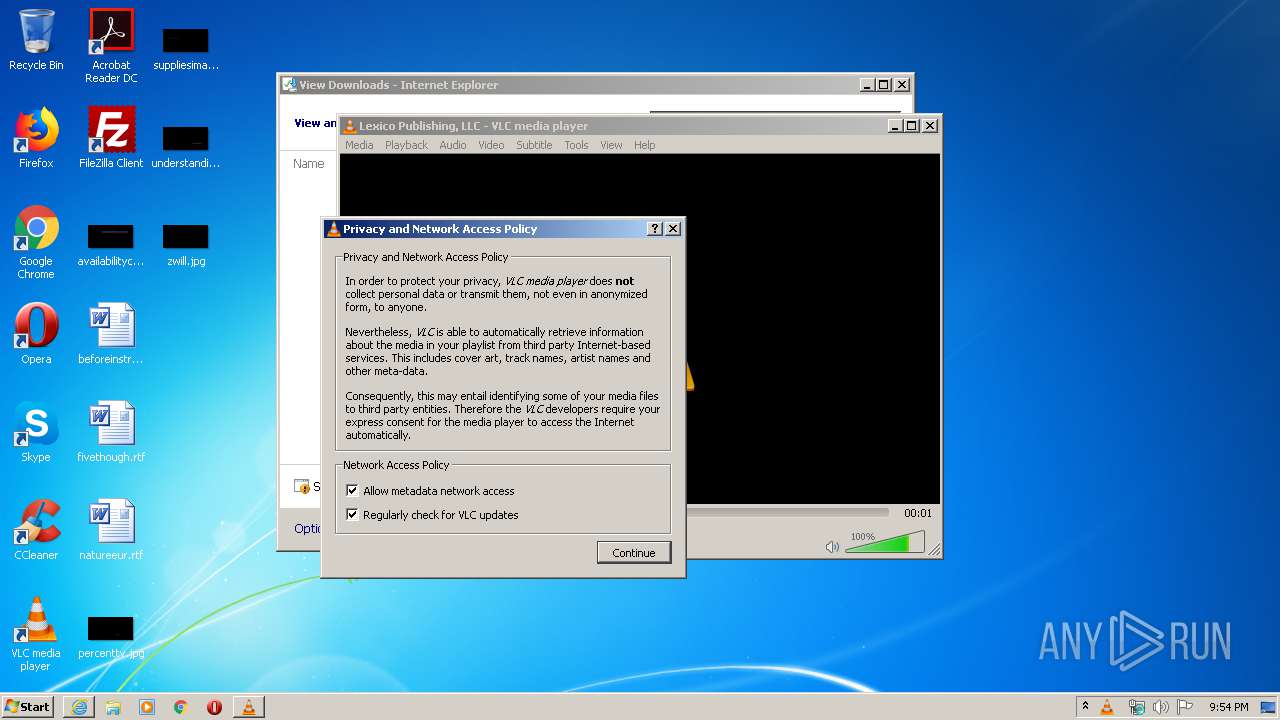Image resolution: width=1280 pixels, height=720 pixels.
Task: Click VLC elapsed time 00:01
Action: tap(918, 513)
